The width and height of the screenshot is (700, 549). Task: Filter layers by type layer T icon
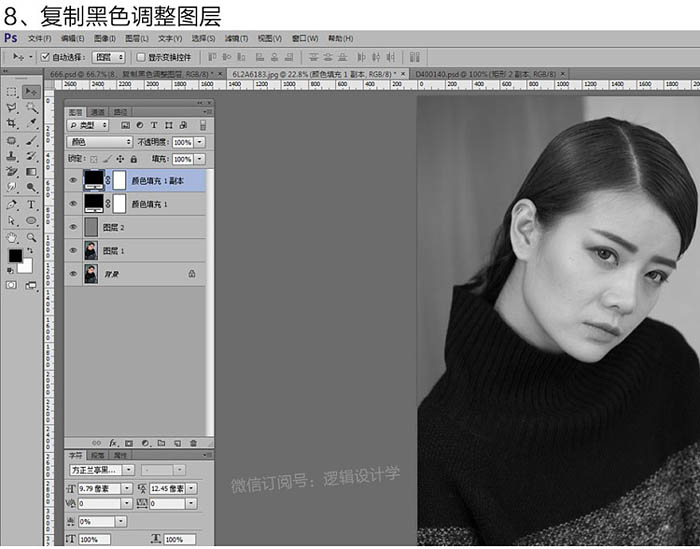(x=154, y=125)
